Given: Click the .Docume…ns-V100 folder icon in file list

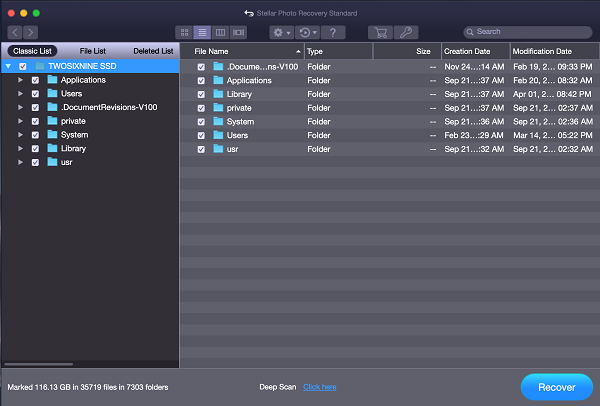Looking at the screenshot, I should pos(218,67).
